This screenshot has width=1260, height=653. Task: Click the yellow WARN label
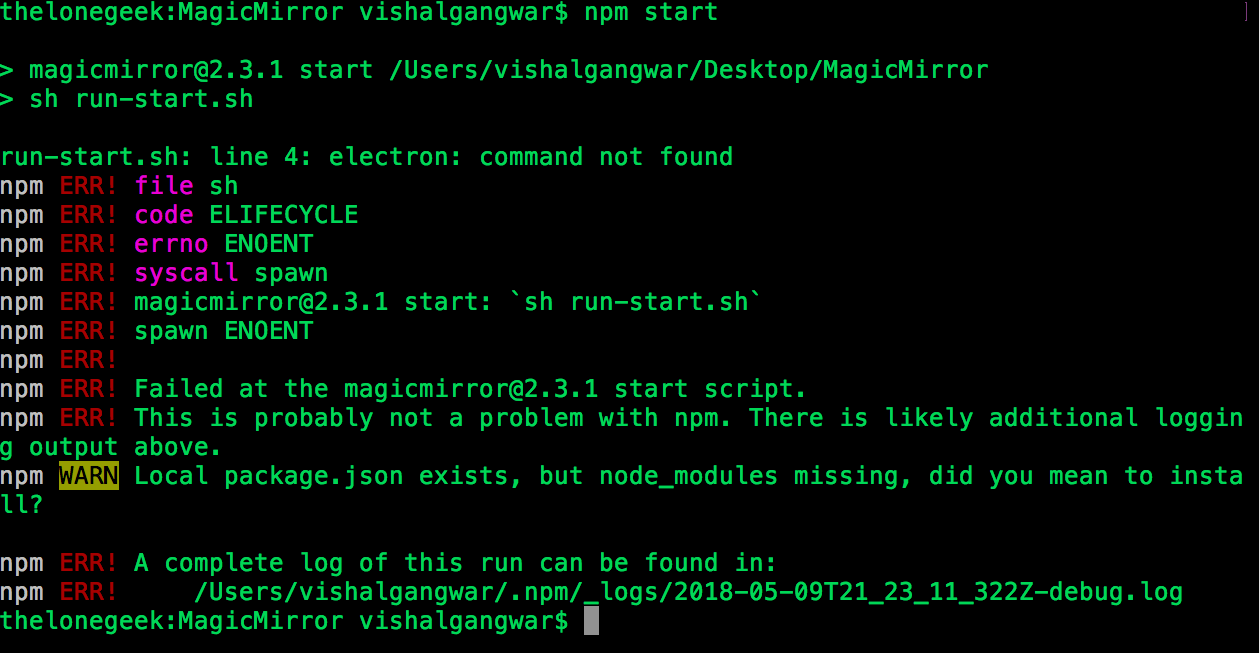click(89, 476)
